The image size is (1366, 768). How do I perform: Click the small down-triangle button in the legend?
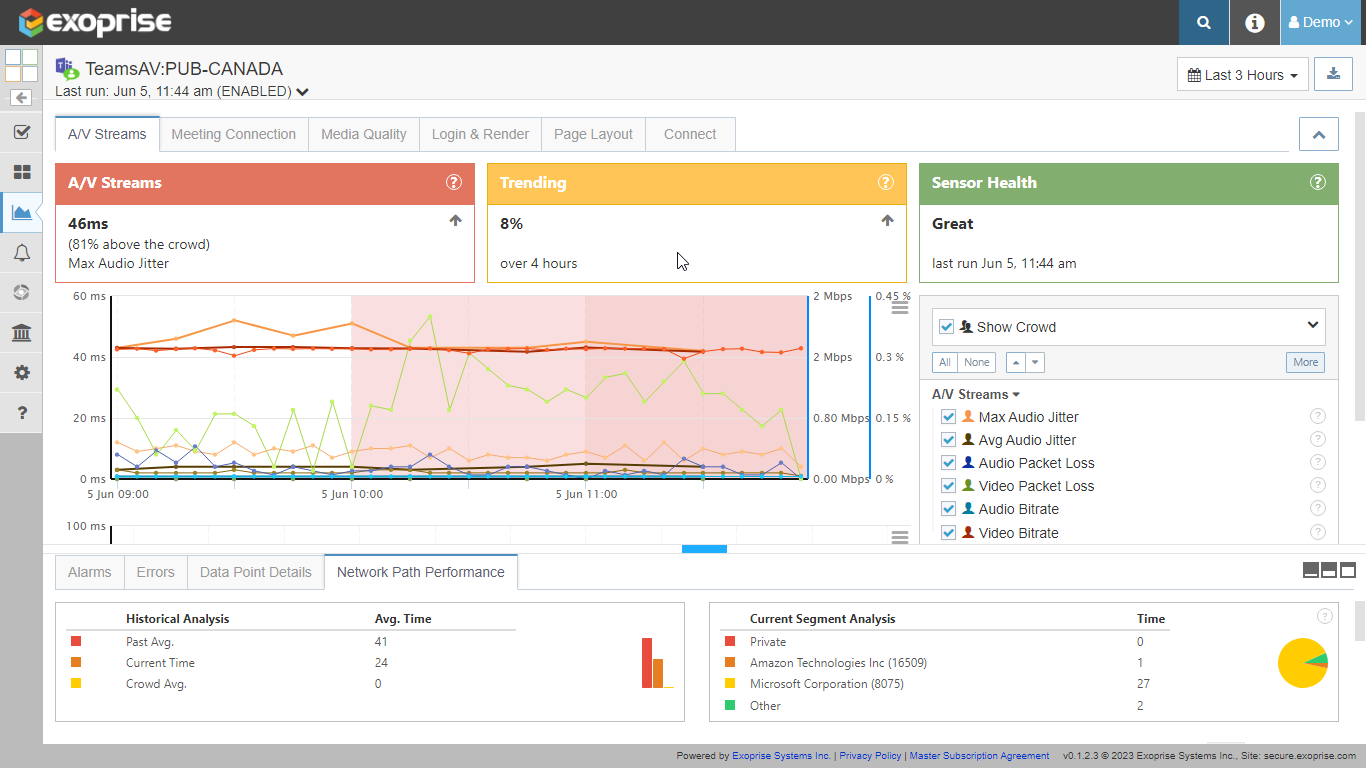pos(1036,362)
